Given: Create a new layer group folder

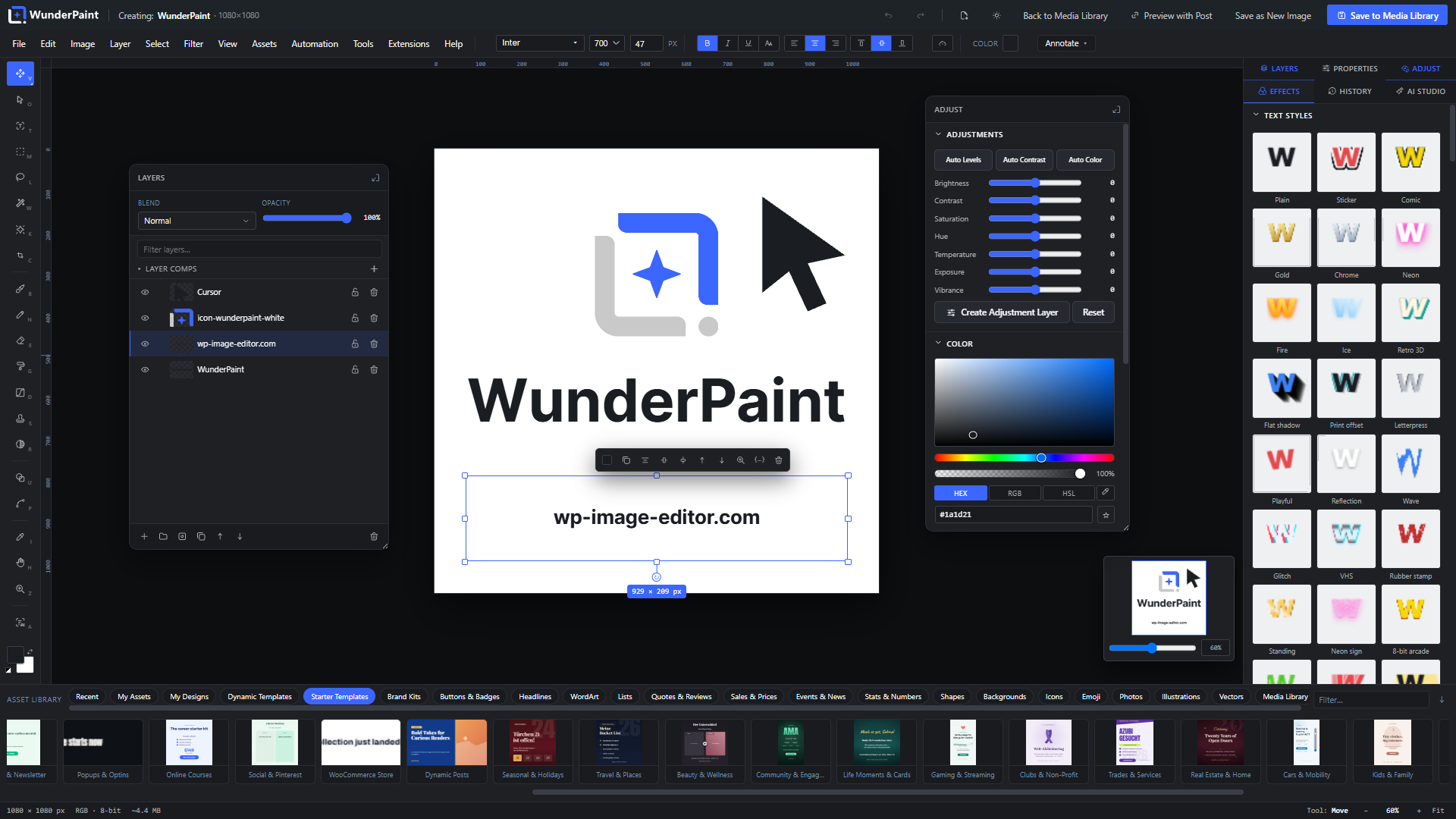Looking at the screenshot, I should point(163,536).
